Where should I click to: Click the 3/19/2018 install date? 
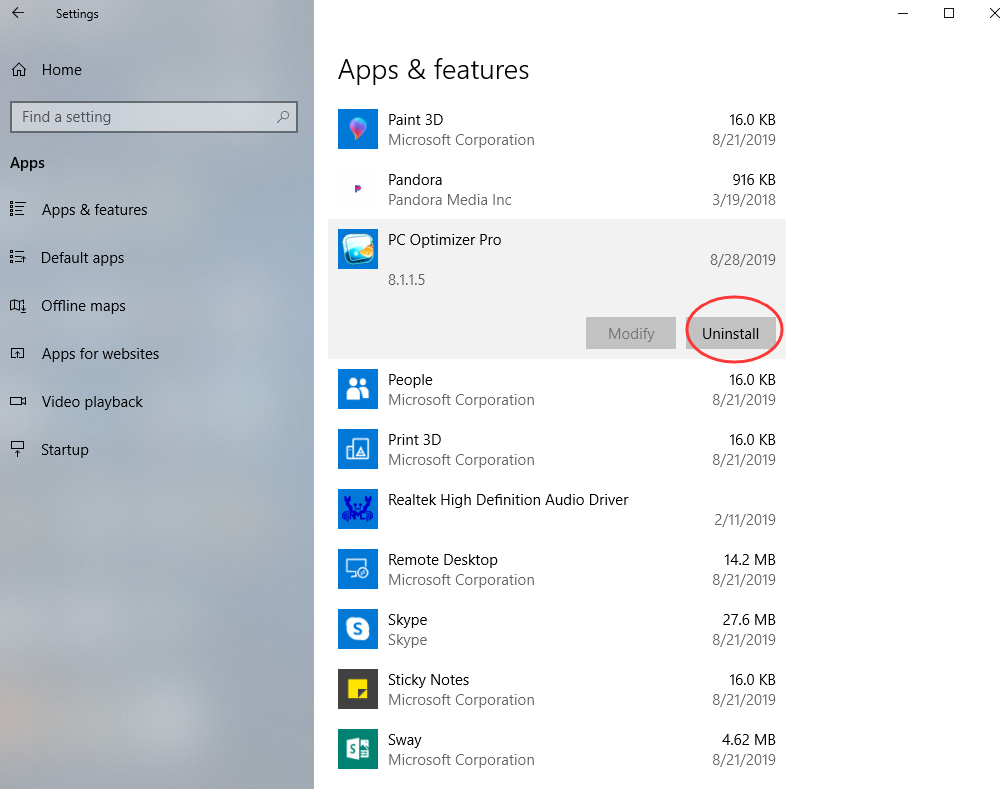[x=744, y=199]
